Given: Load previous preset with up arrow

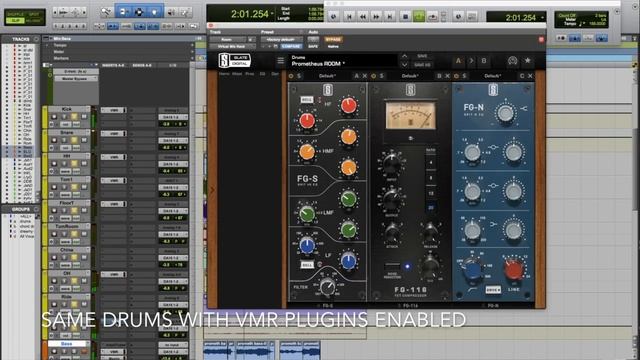Looking at the screenshot, I should (404, 56).
